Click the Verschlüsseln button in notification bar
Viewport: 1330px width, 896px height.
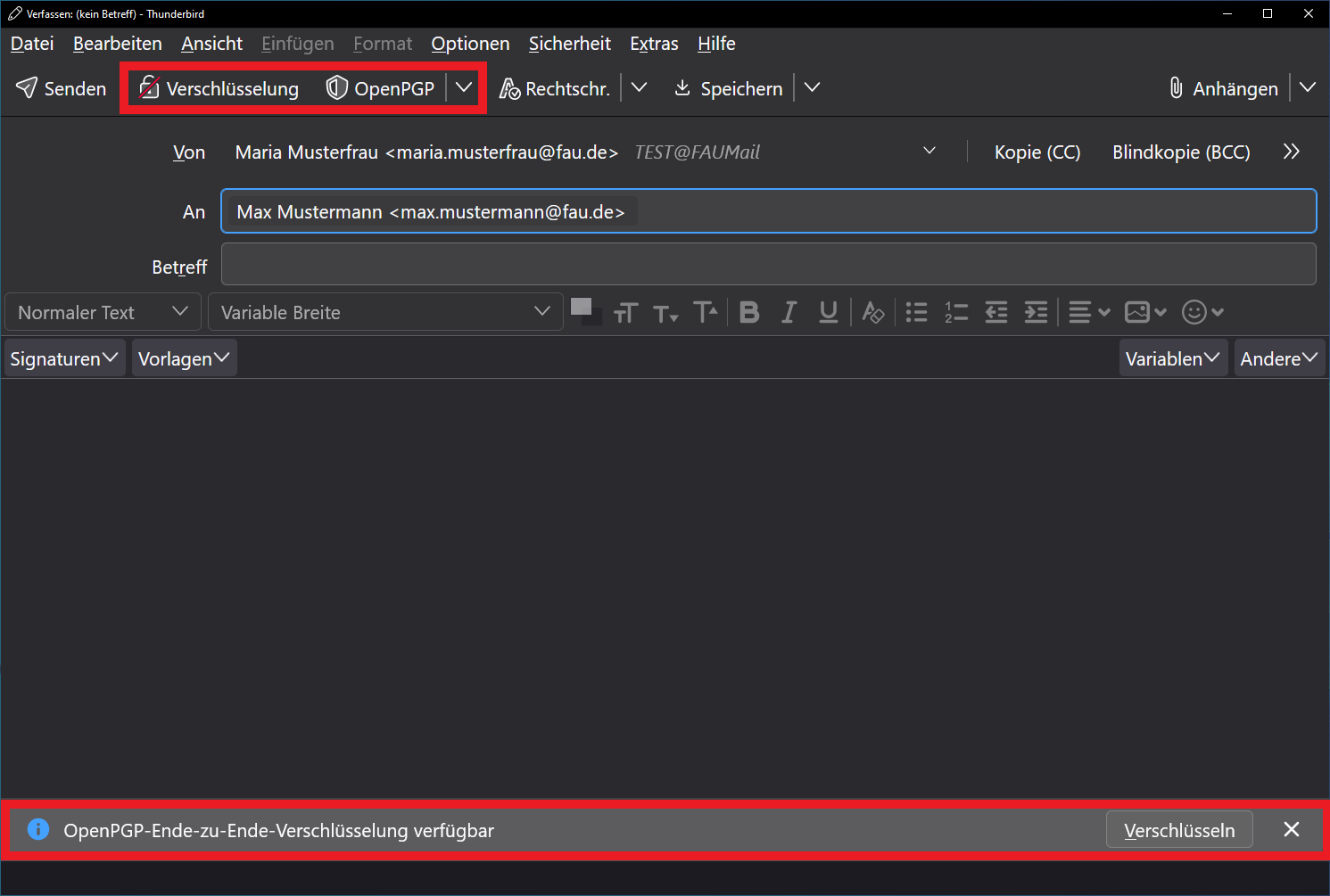point(1178,830)
